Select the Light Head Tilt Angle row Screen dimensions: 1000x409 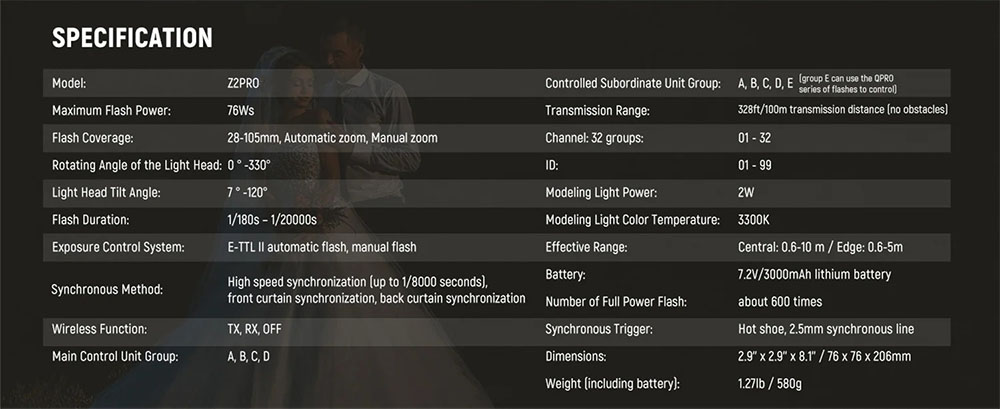tap(112, 192)
